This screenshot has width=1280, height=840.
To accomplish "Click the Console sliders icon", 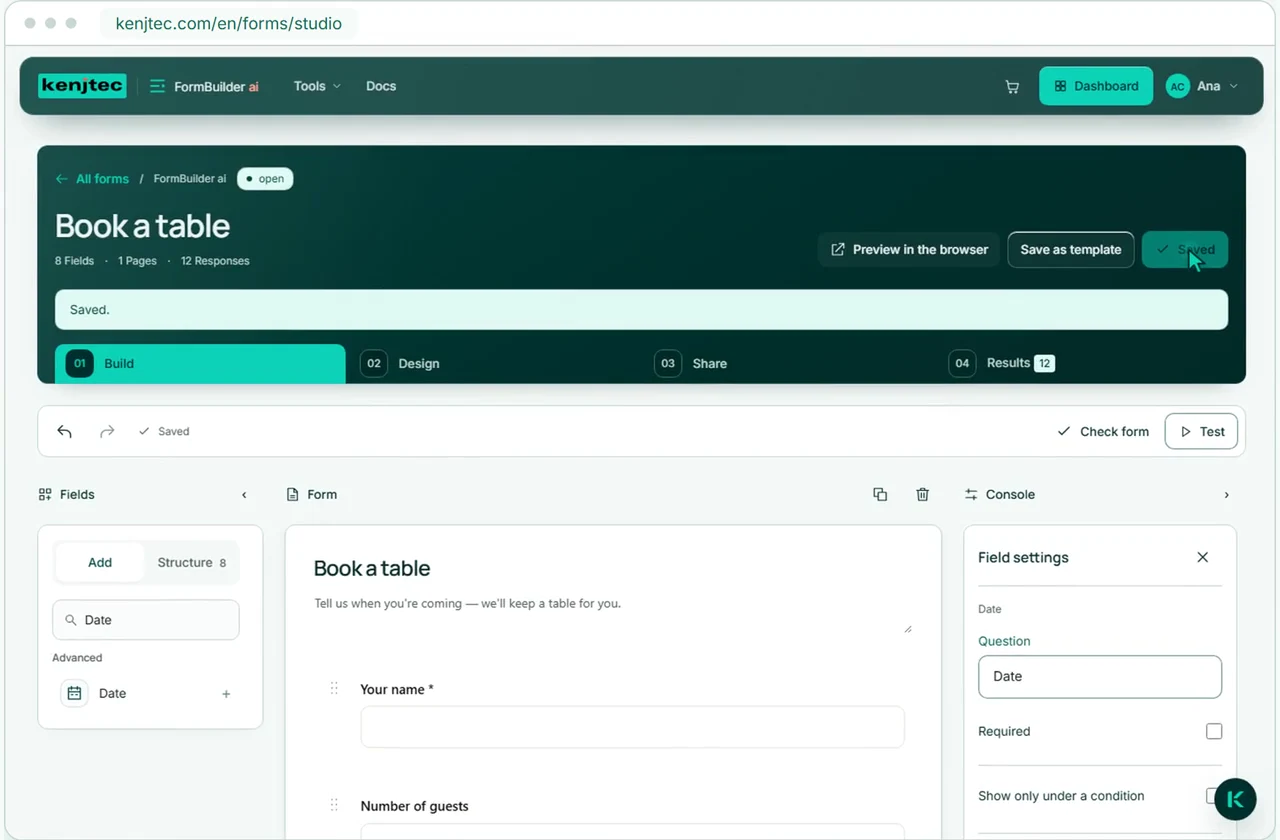I will pyautogui.click(x=971, y=494).
